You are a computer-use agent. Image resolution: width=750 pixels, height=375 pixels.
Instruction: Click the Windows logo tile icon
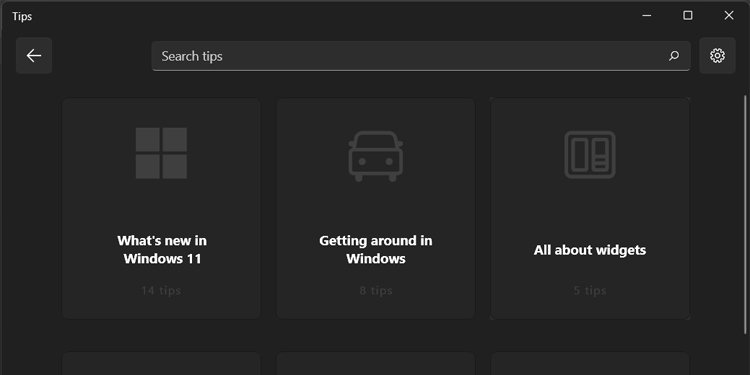pyautogui.click(x=161, y=153)
